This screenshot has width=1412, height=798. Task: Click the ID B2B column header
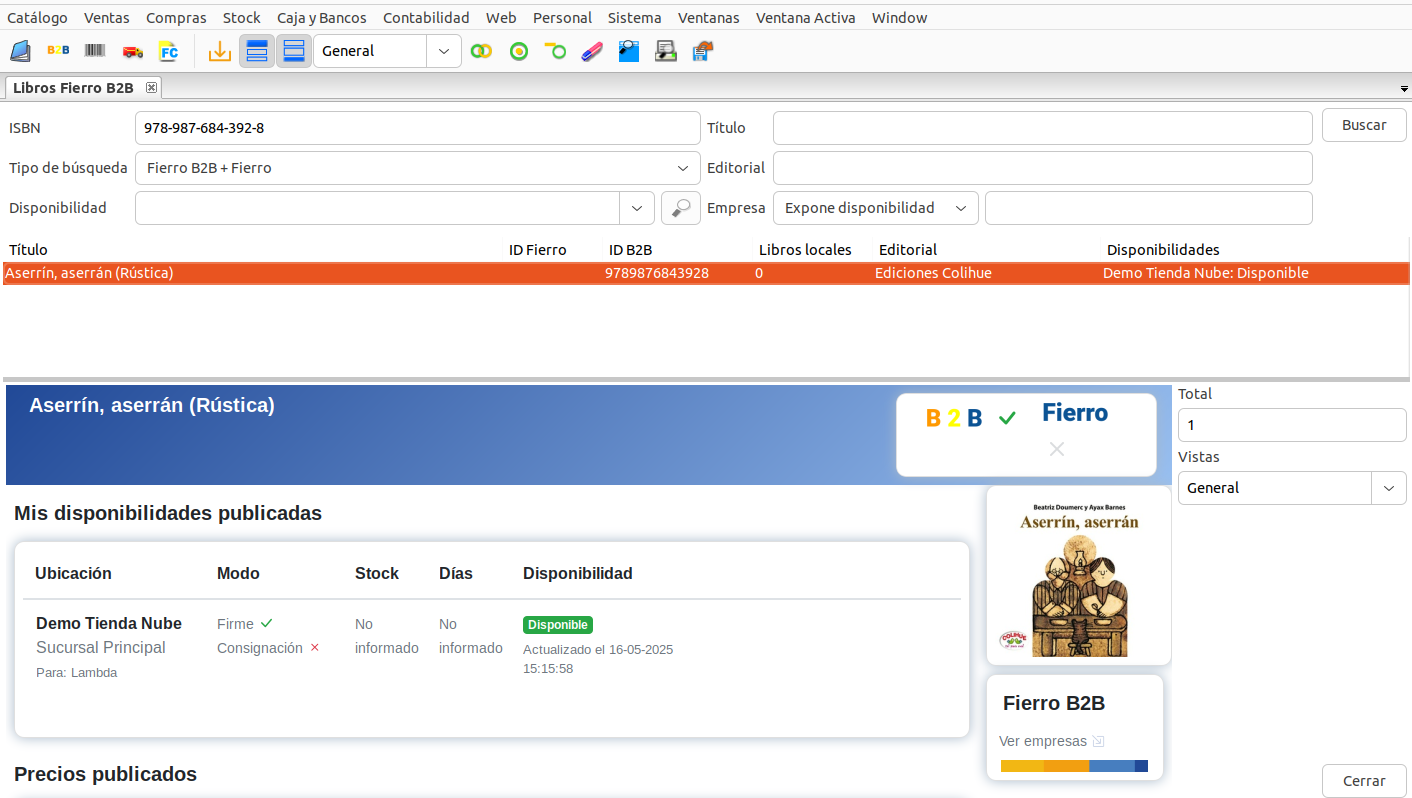coord(631,250)
